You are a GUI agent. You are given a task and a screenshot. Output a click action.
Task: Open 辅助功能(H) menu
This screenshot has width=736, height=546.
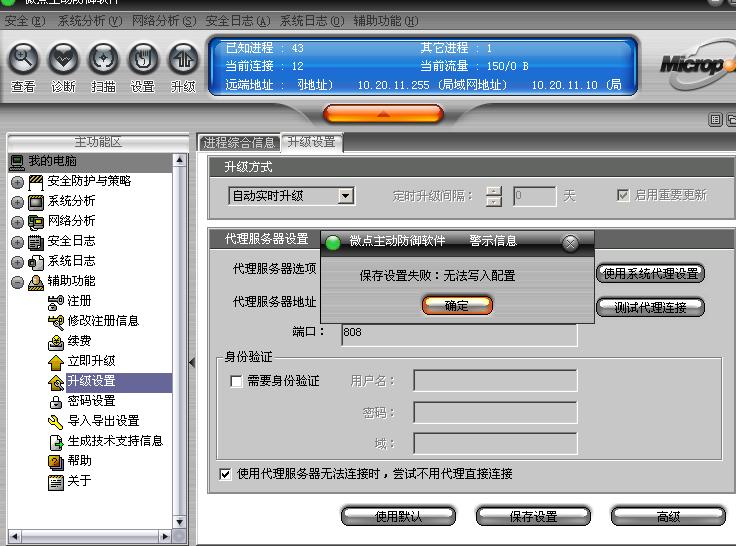pyautogui.click(x=386, y=21)
